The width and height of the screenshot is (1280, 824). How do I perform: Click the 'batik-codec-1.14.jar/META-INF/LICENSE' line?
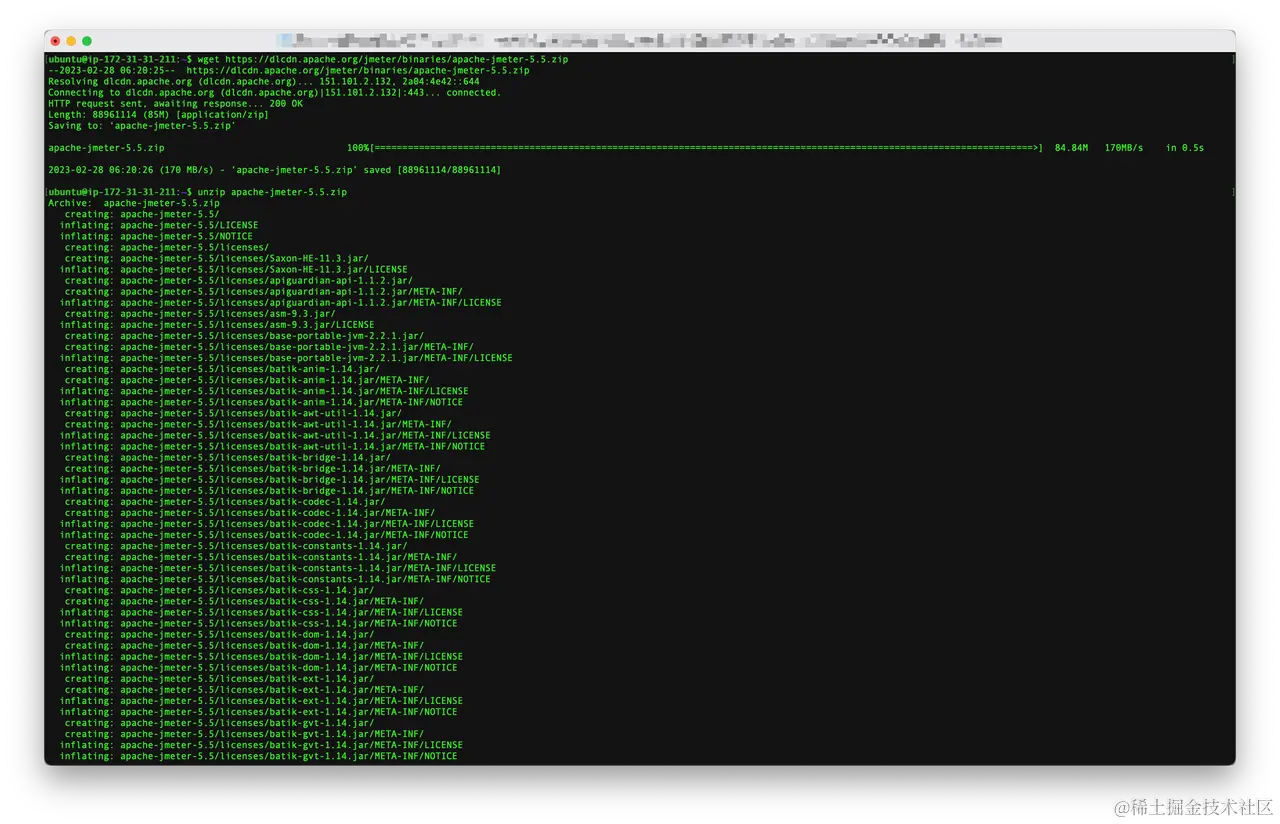pos(267,523)
